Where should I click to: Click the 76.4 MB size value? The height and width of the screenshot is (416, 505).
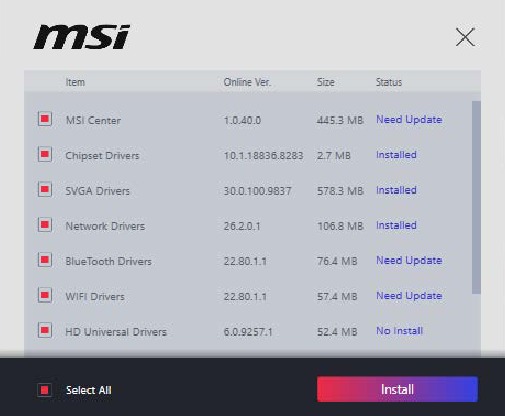tap(337, 261)
